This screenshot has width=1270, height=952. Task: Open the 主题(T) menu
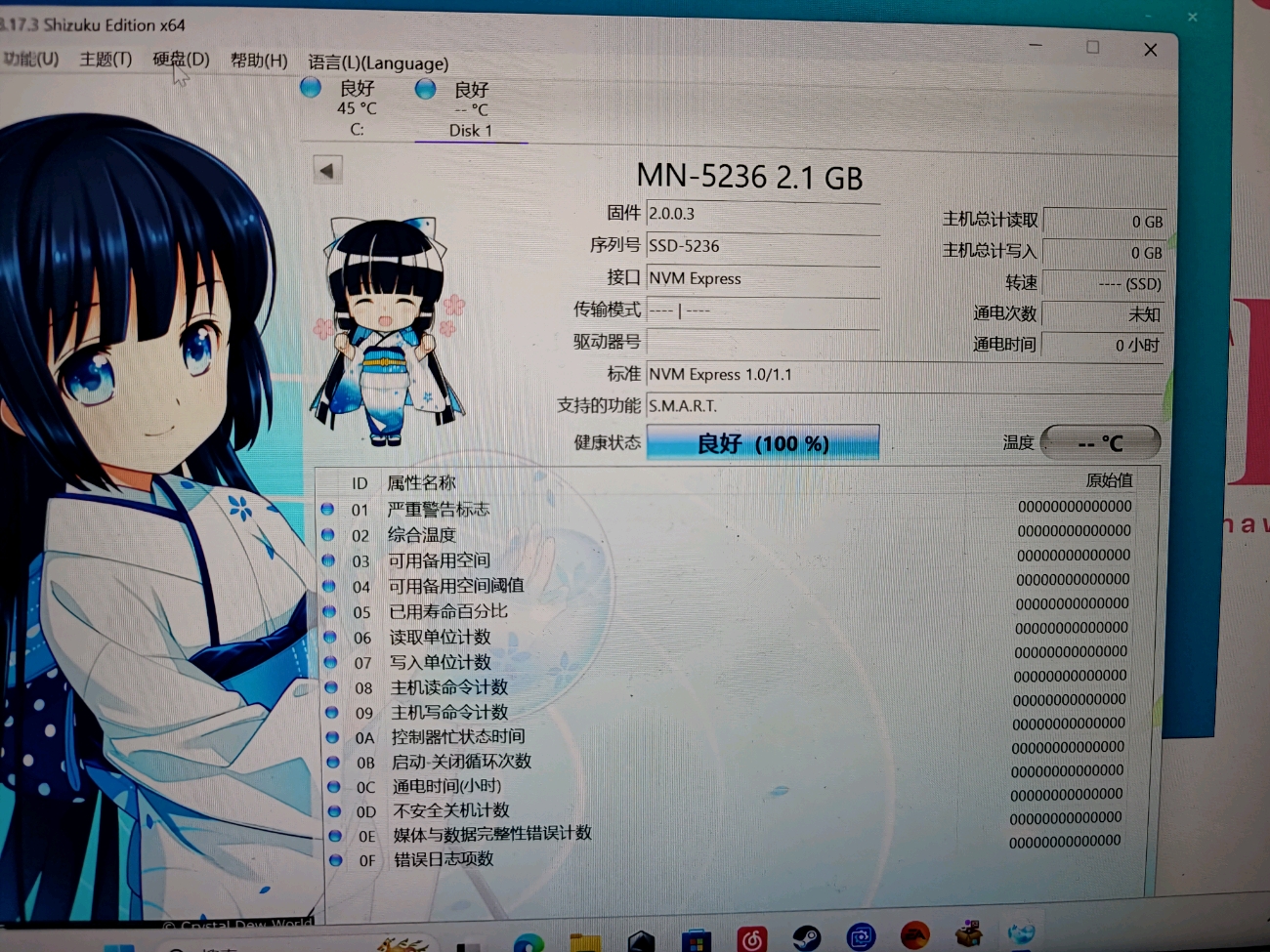click(106, 60)
